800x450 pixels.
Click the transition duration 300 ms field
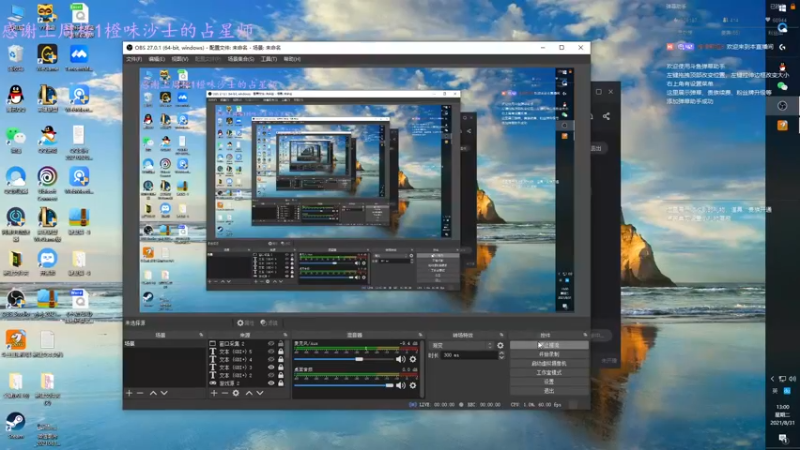[x=469, y=355]
